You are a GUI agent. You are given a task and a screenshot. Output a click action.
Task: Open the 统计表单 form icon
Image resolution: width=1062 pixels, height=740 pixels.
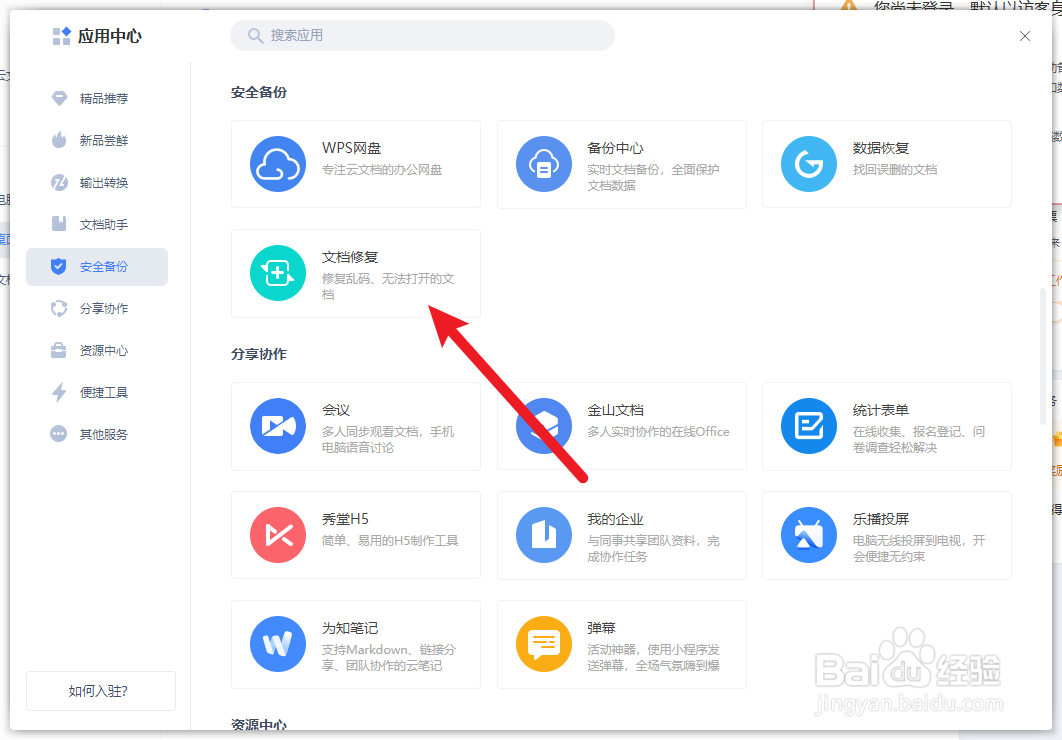pos(809,426)
